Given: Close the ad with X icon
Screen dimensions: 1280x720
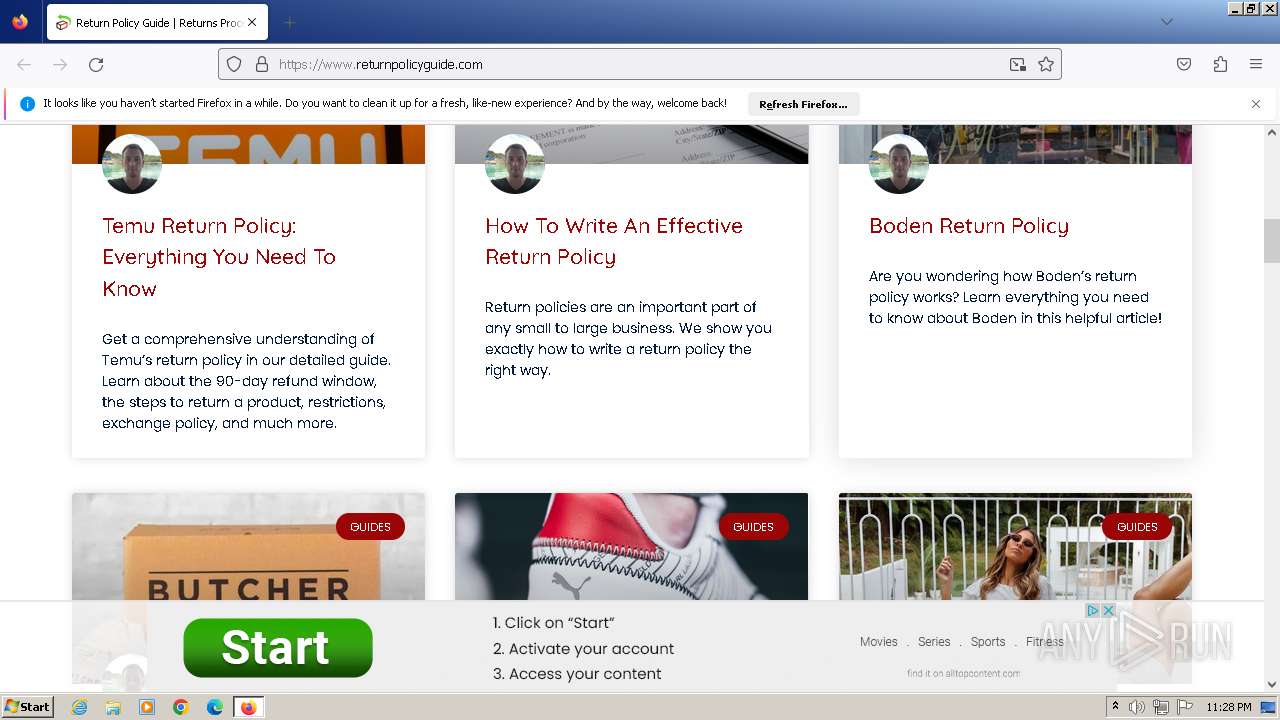Looking at the screenshot, I should (1108, 610).
